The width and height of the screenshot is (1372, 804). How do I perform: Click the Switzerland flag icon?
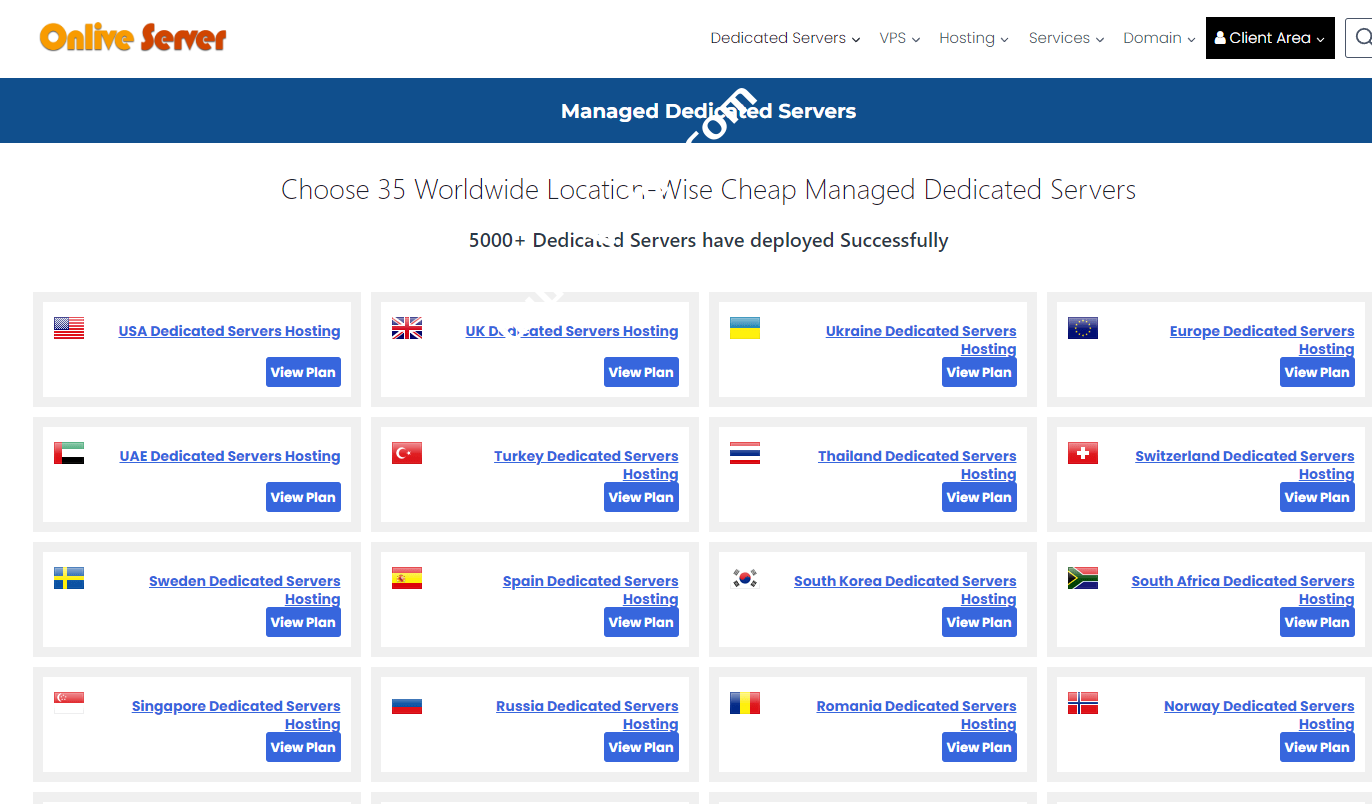pos(1083,453)
